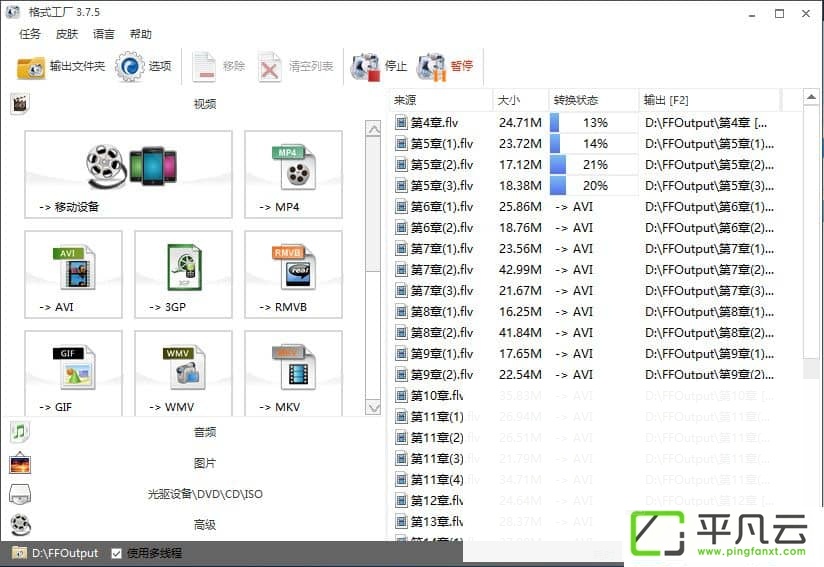The width and height of the screenshot is (824, 567).
Task: Sort by the 来源 column header
Action: tap(441, 100)
